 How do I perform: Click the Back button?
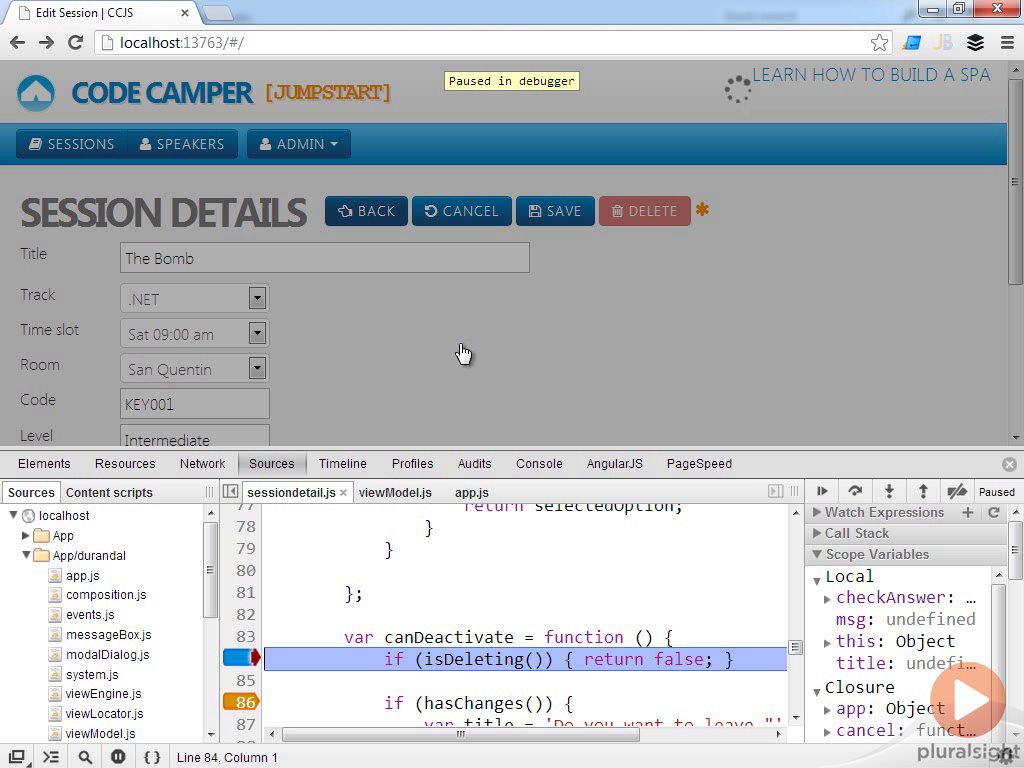tap(366, 211)
